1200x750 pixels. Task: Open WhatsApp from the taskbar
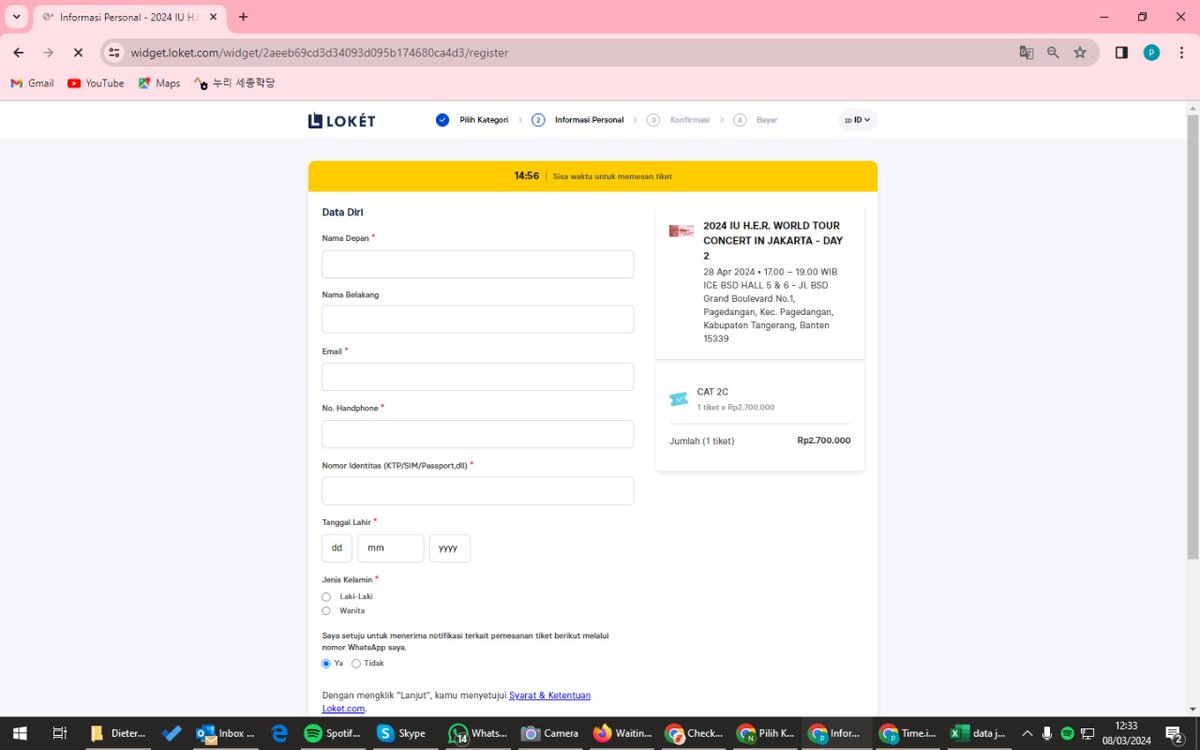tap(478, 733)
